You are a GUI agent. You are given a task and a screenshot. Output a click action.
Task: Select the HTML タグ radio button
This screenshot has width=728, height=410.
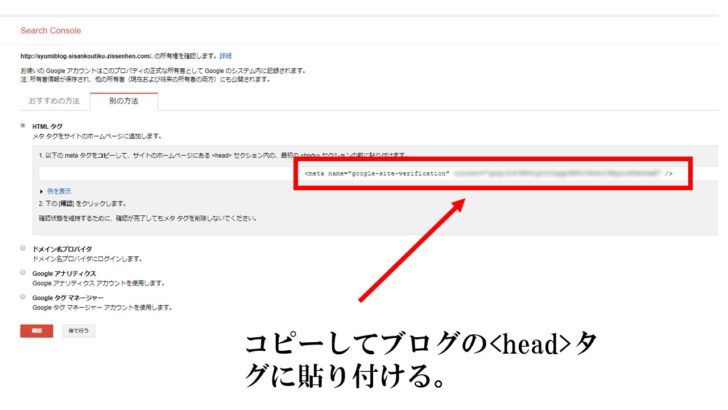[x=23, y=125]
